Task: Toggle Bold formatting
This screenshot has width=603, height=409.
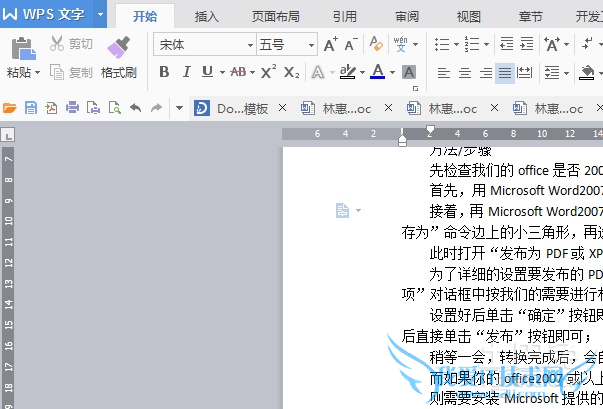Action: pyautogui.click(x=164, y=72)
